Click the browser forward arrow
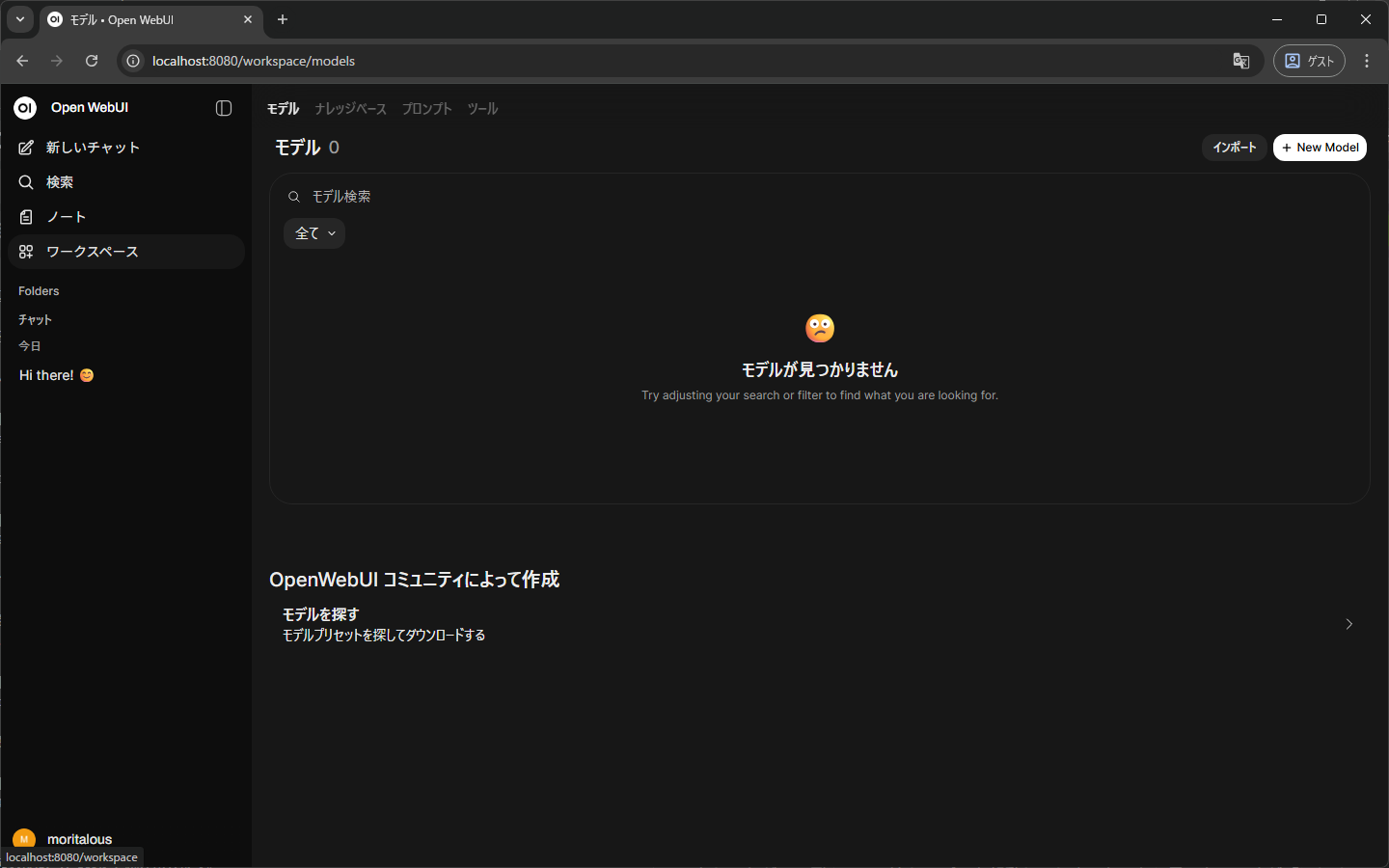 click(57, 61)
